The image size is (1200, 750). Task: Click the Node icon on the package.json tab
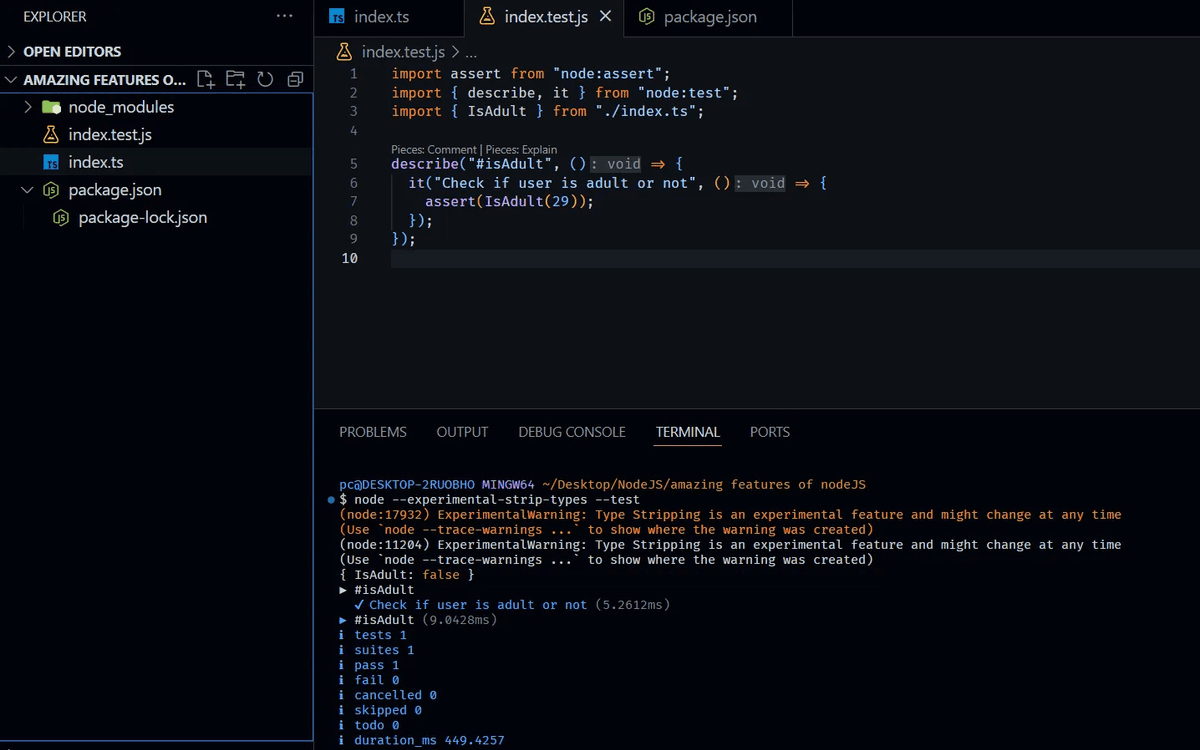coord(647,17)
